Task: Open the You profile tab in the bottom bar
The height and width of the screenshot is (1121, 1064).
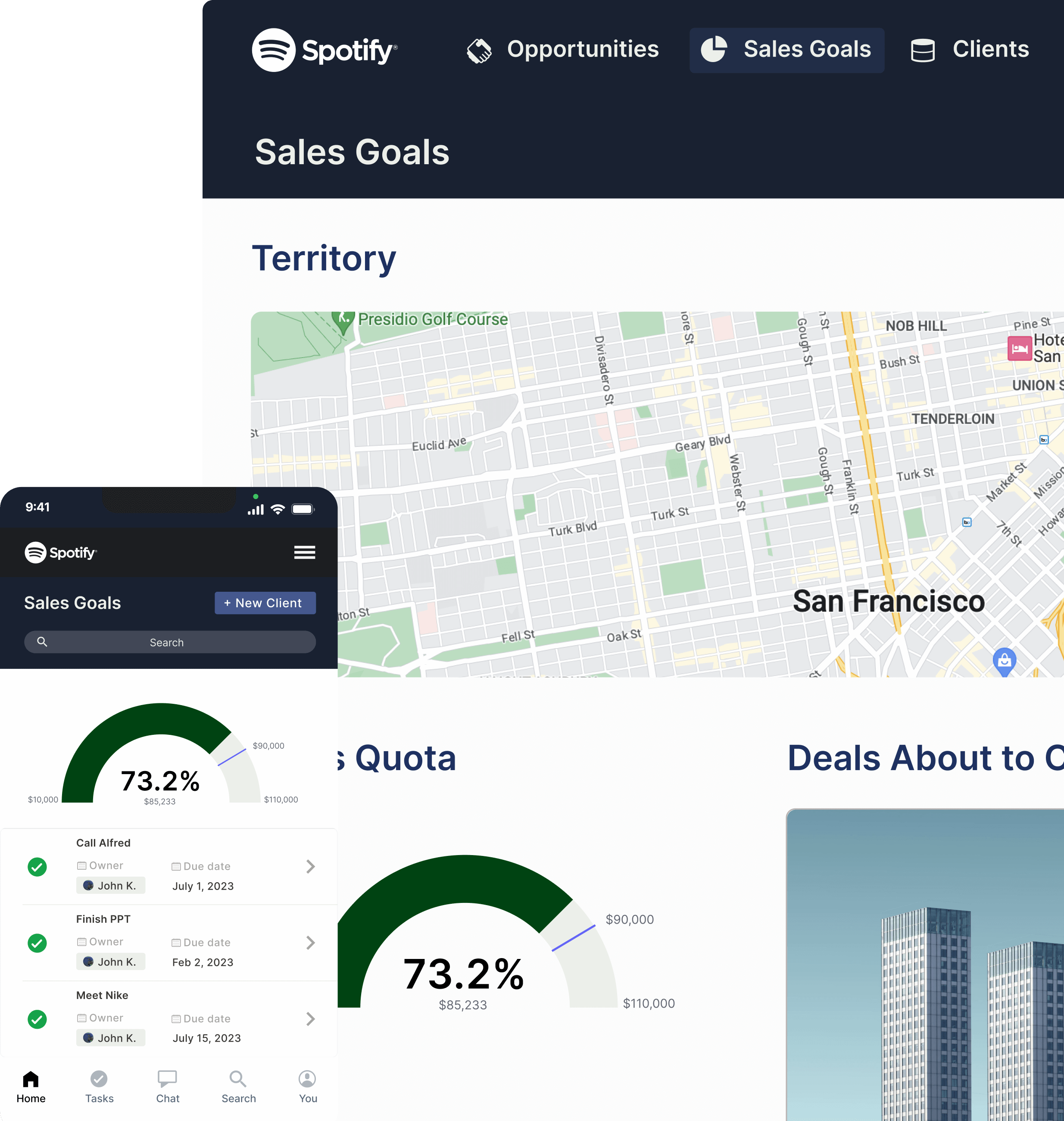Action: tap(307, 1087)
